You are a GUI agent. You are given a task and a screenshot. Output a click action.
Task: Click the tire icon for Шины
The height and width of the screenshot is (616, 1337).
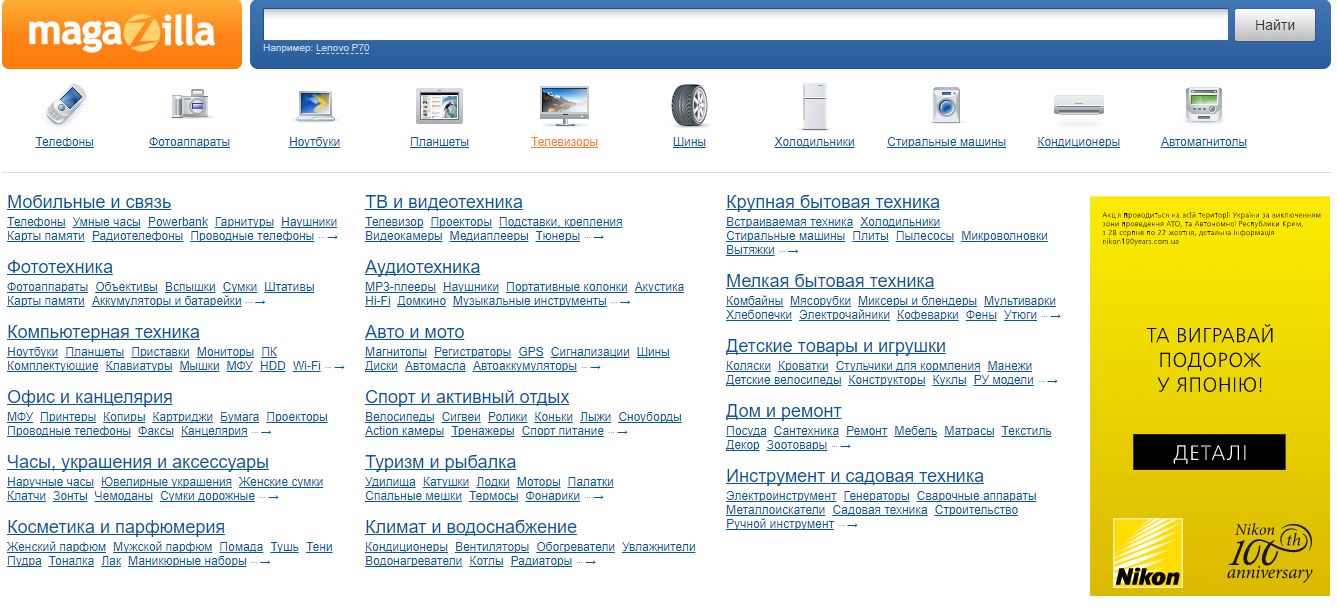[689, 105]
